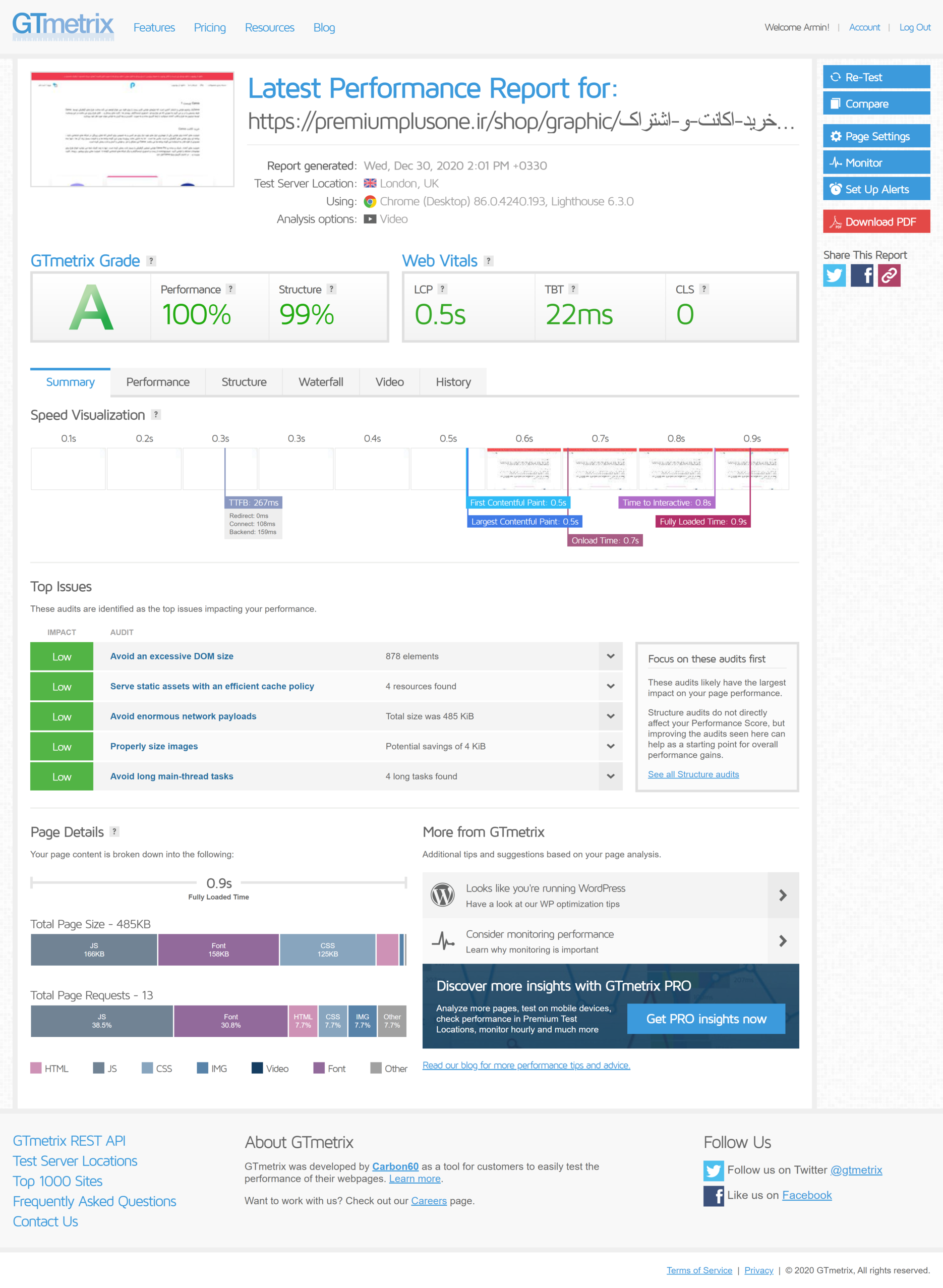This screenshot has height=1288, width=943.
Task: Open the Carbon60 link
Action: (395, 1166)
